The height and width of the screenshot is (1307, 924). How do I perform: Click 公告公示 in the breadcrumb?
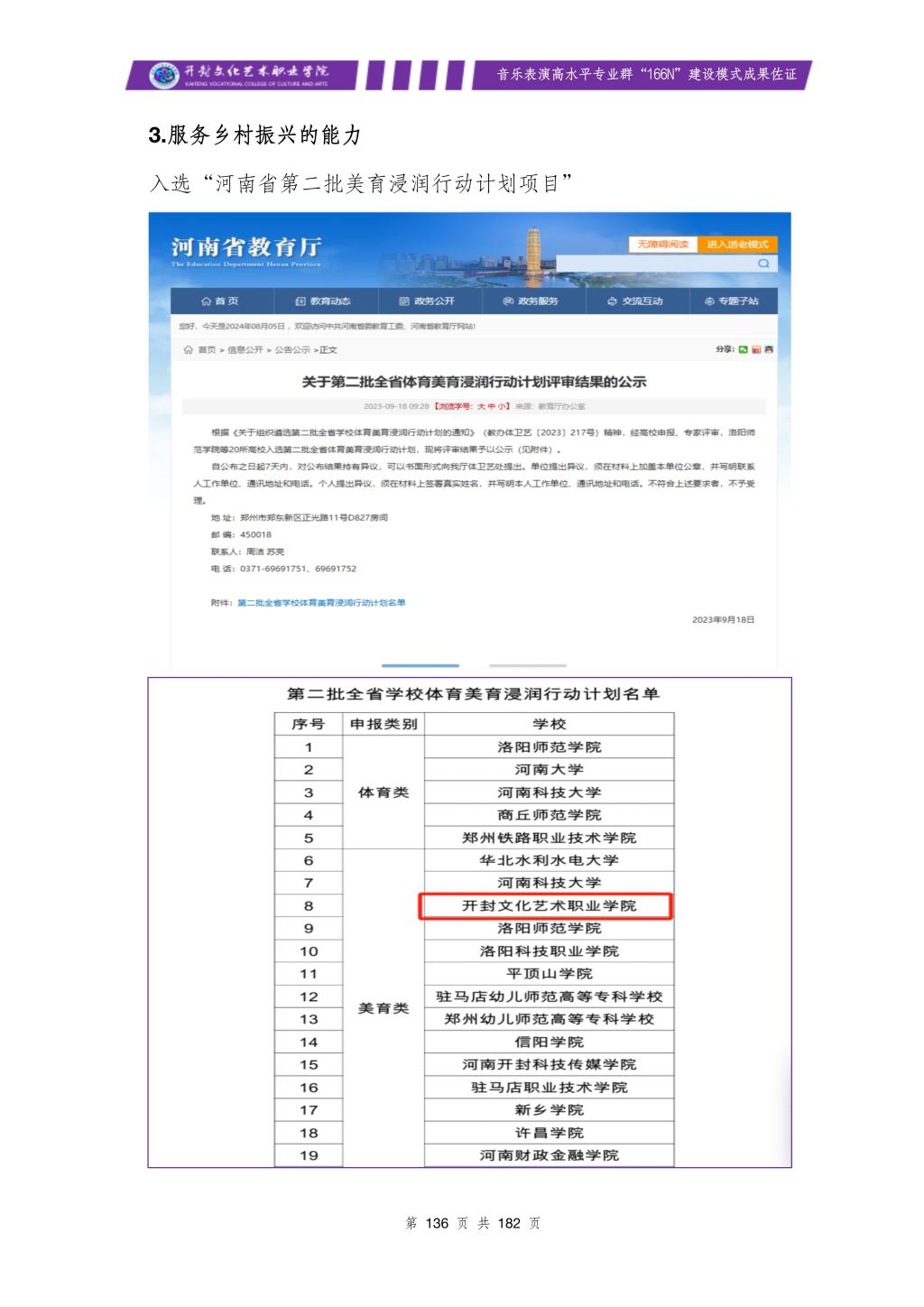coord(292,349)
